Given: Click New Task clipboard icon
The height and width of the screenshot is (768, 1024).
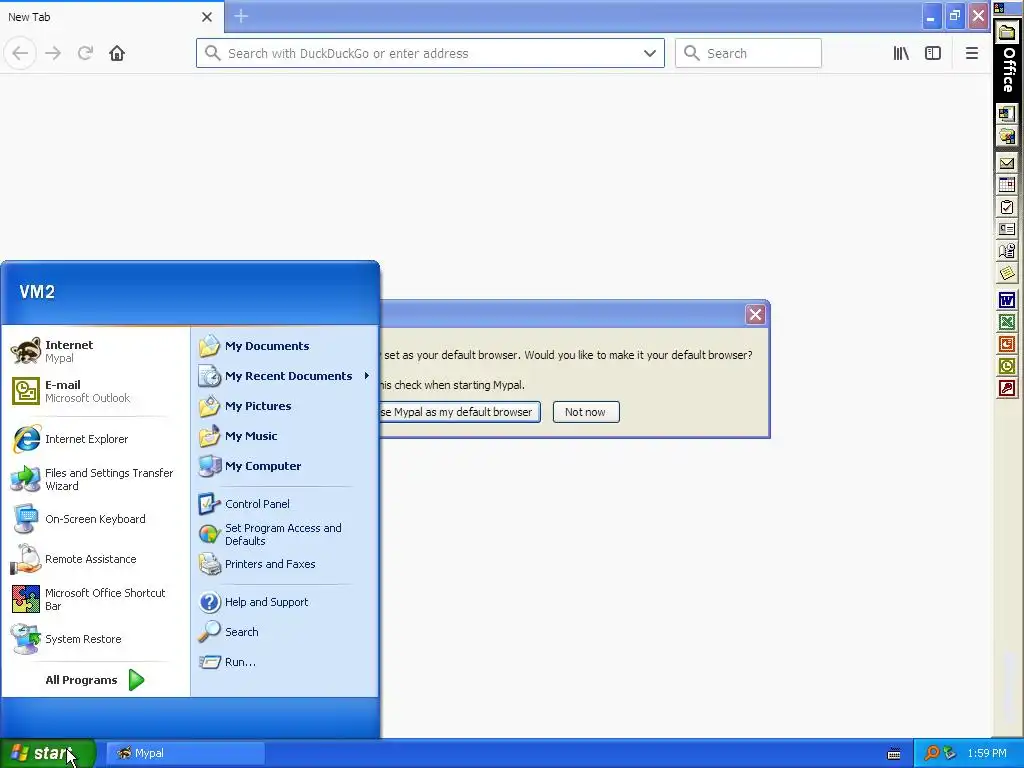Looking at the screenshot, I should [1007, 208].
